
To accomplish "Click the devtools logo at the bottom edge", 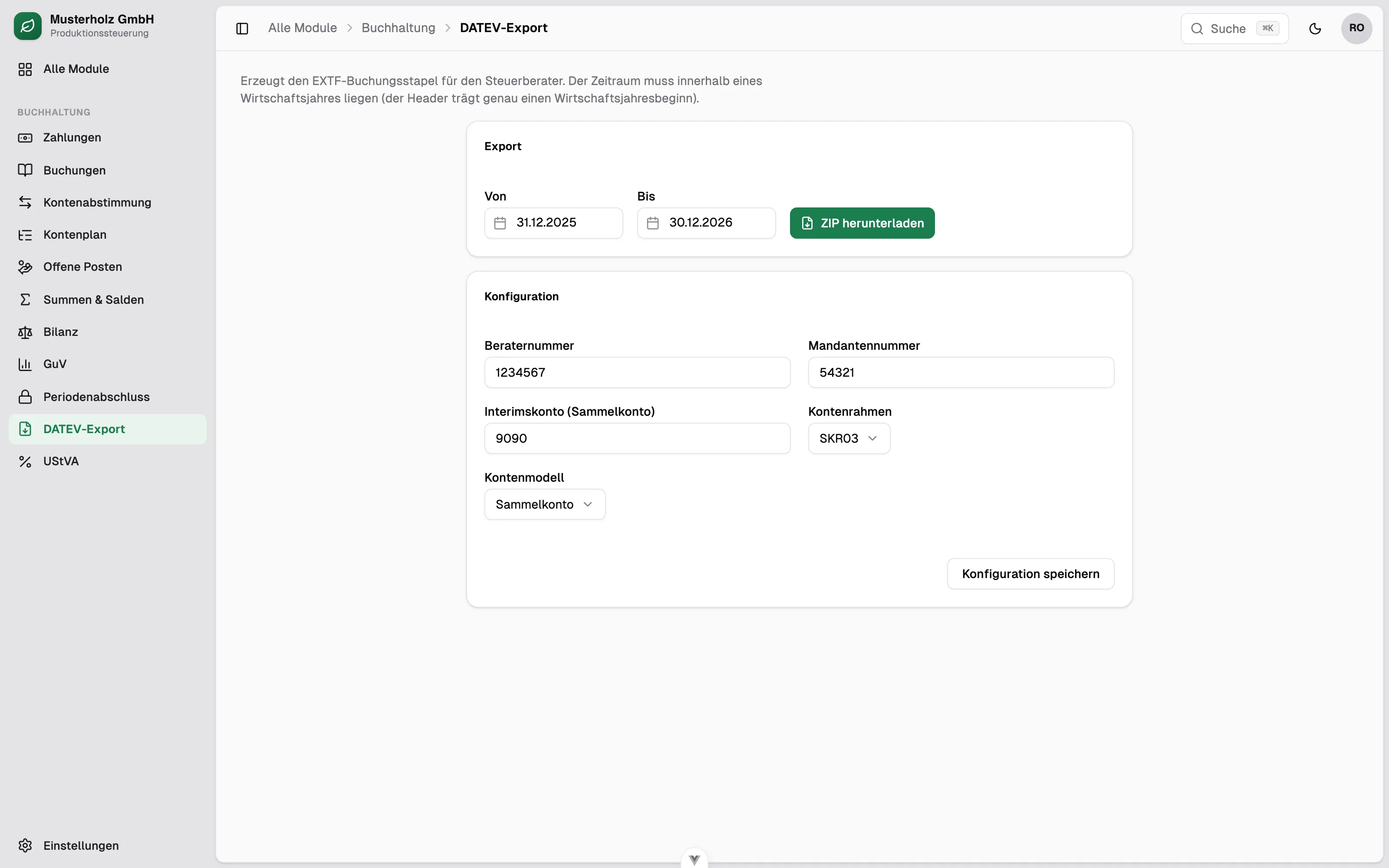I will tap(694, 859).
